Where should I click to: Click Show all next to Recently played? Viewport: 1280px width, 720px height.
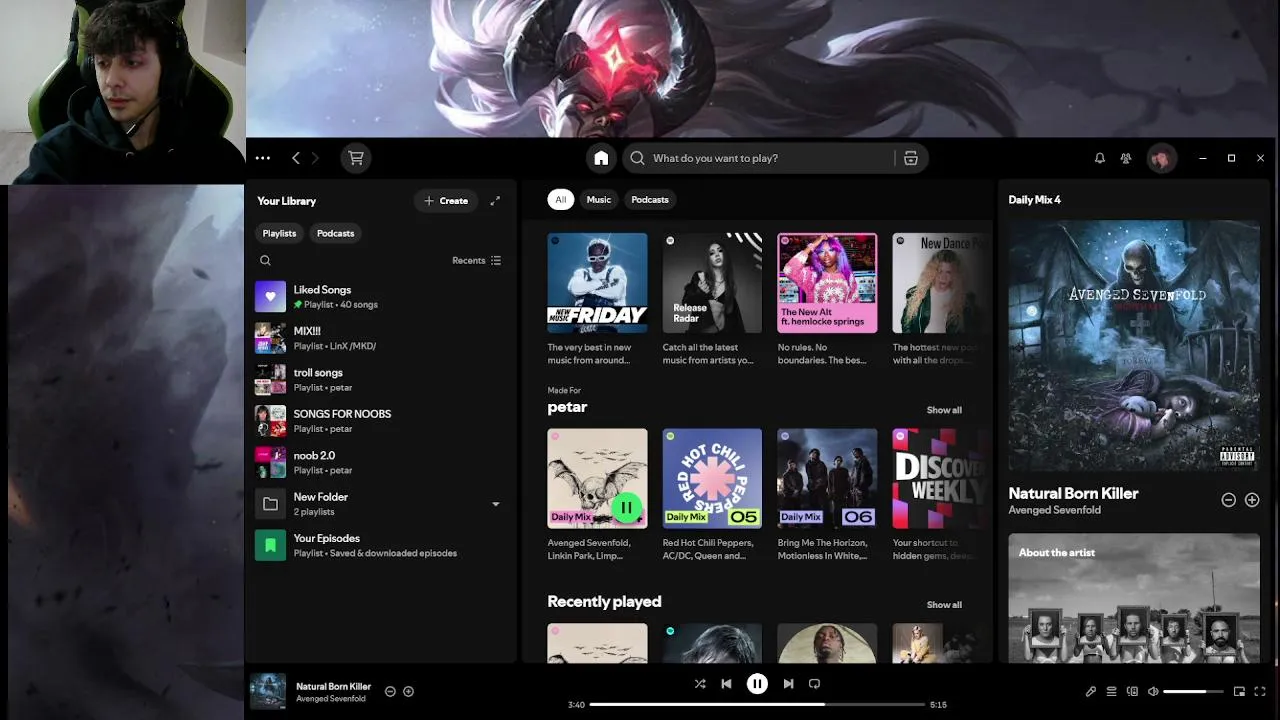944,605
